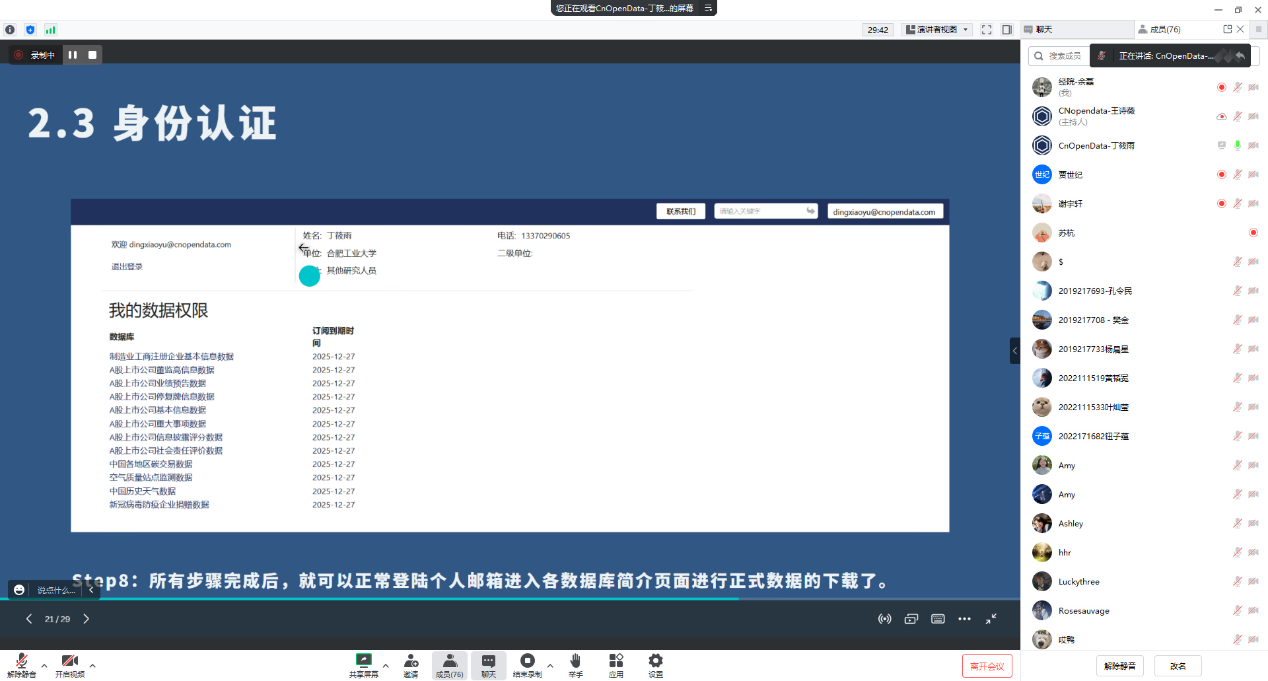Click the fullscreen icon in top bar
This screenshot has height=681, width=1268.
(986, 30)
